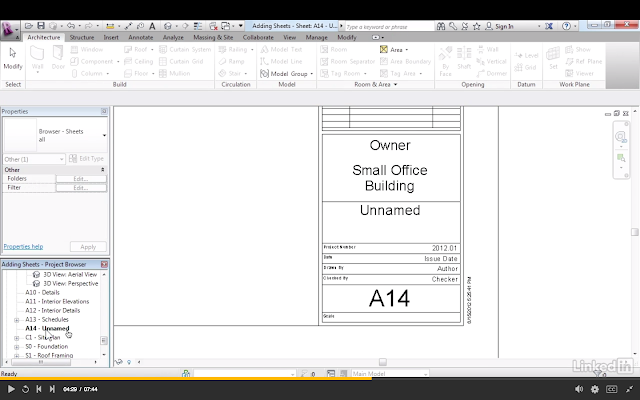The width and height of the screenshot is (640, 400).
Task: Select the Modify arrow tool
Action: tap(13, 58)
